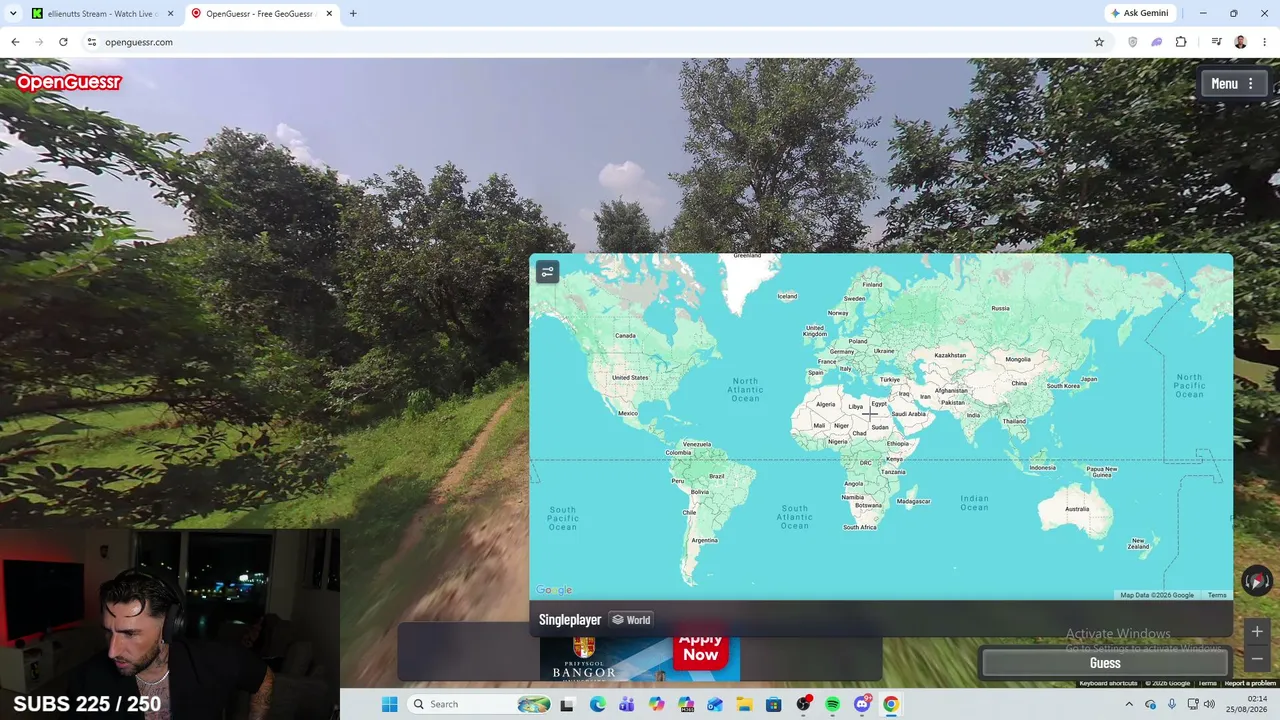Click the Guess button

point(1105,663)
